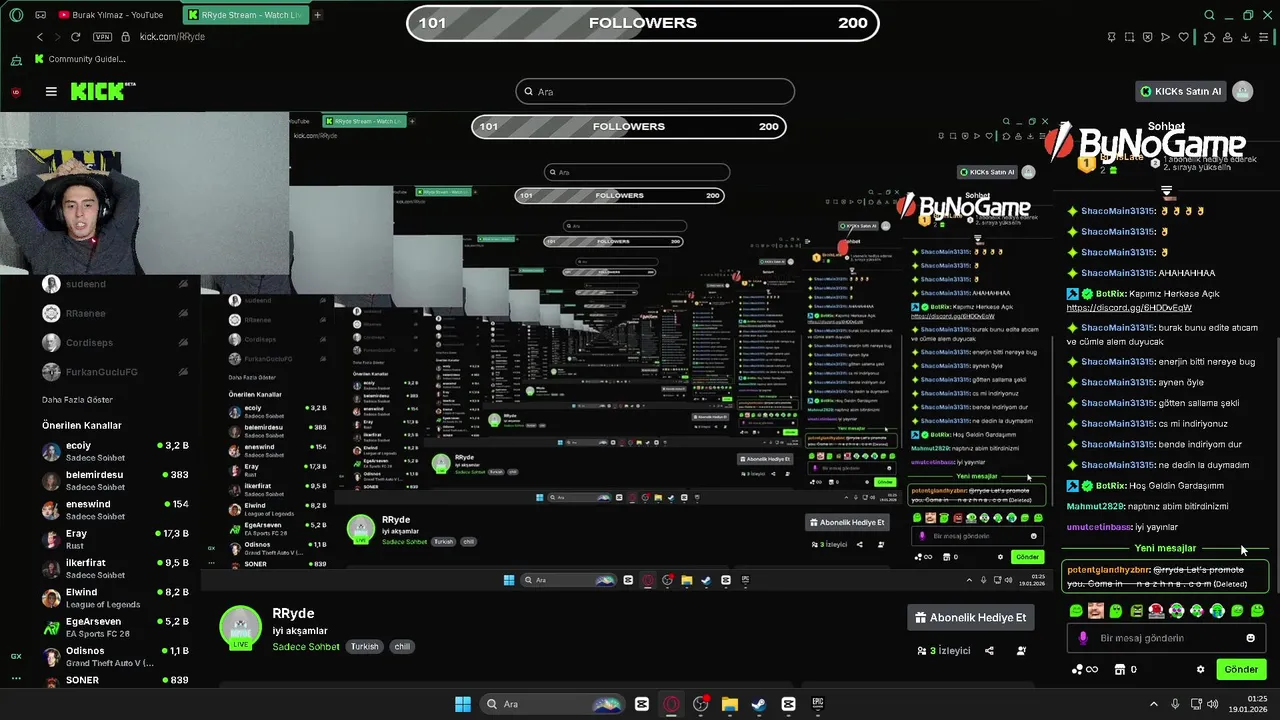Click the kick.com/RRyde address bar
This screenshot has height=720, width=1280.
172,37
